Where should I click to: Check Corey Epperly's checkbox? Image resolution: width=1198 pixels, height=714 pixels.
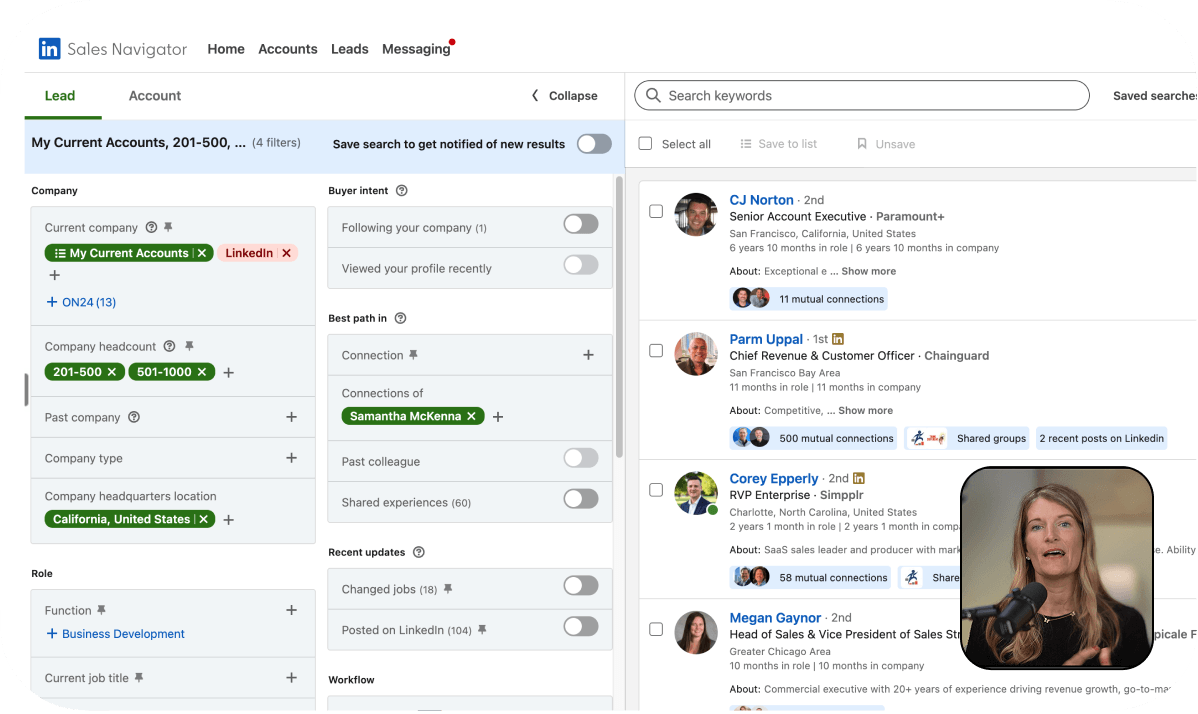656,490
